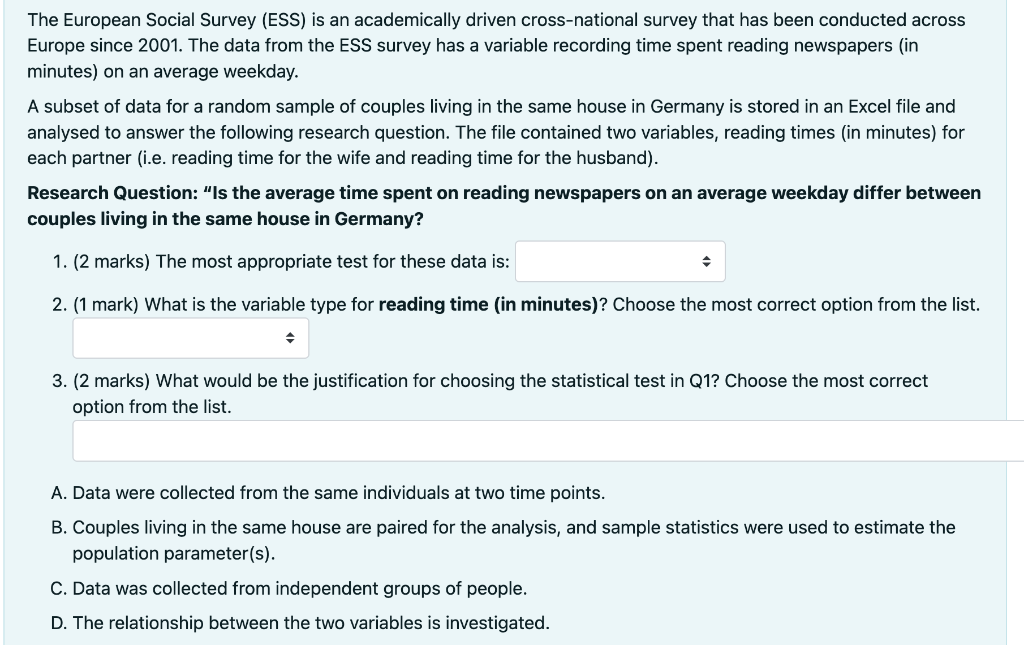1024x645 pixels.
Task: Click the chevron inside the test selection box
Action: coord(709,261)
